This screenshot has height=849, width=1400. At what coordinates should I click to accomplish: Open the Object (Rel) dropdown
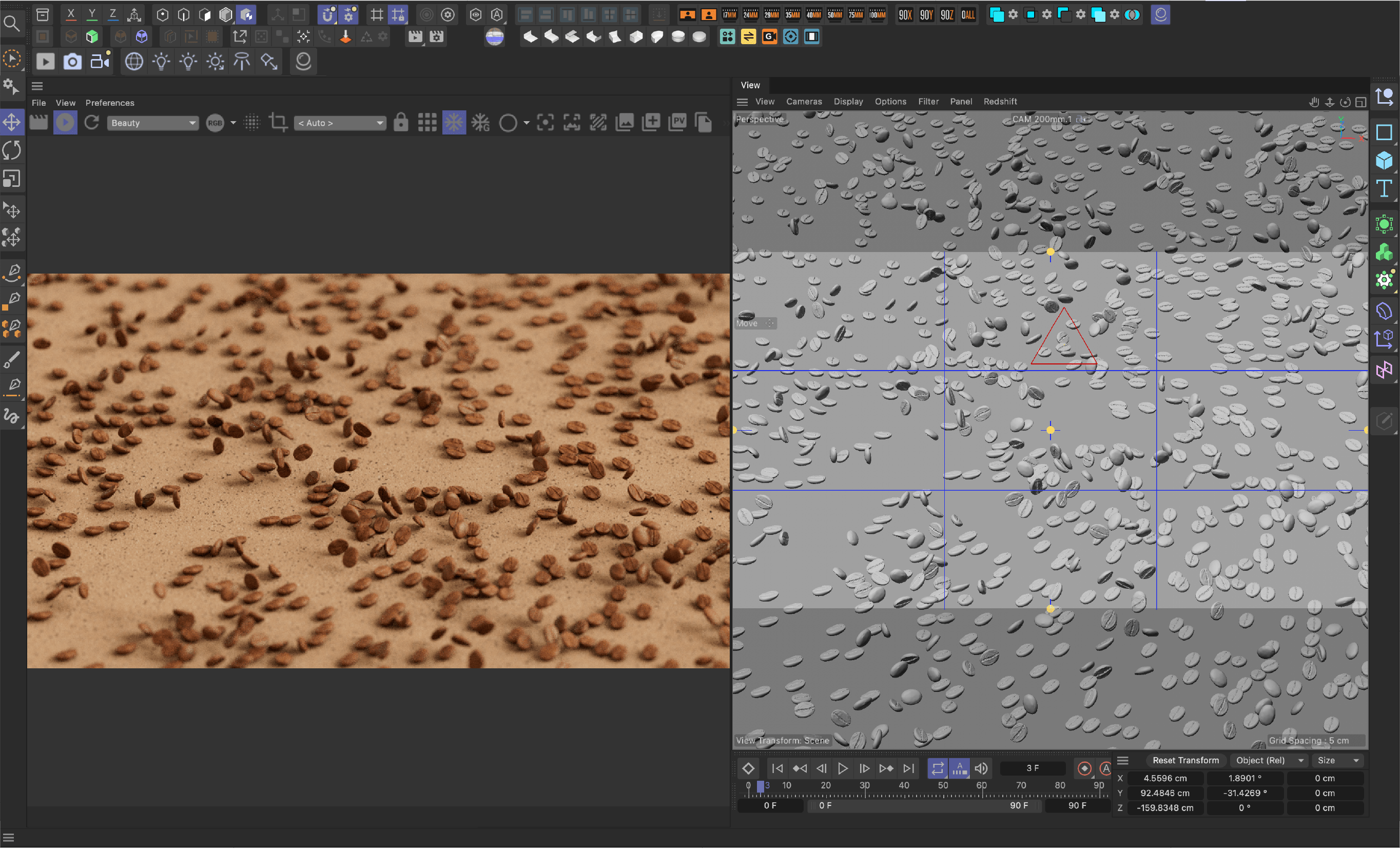(1269, 760)
